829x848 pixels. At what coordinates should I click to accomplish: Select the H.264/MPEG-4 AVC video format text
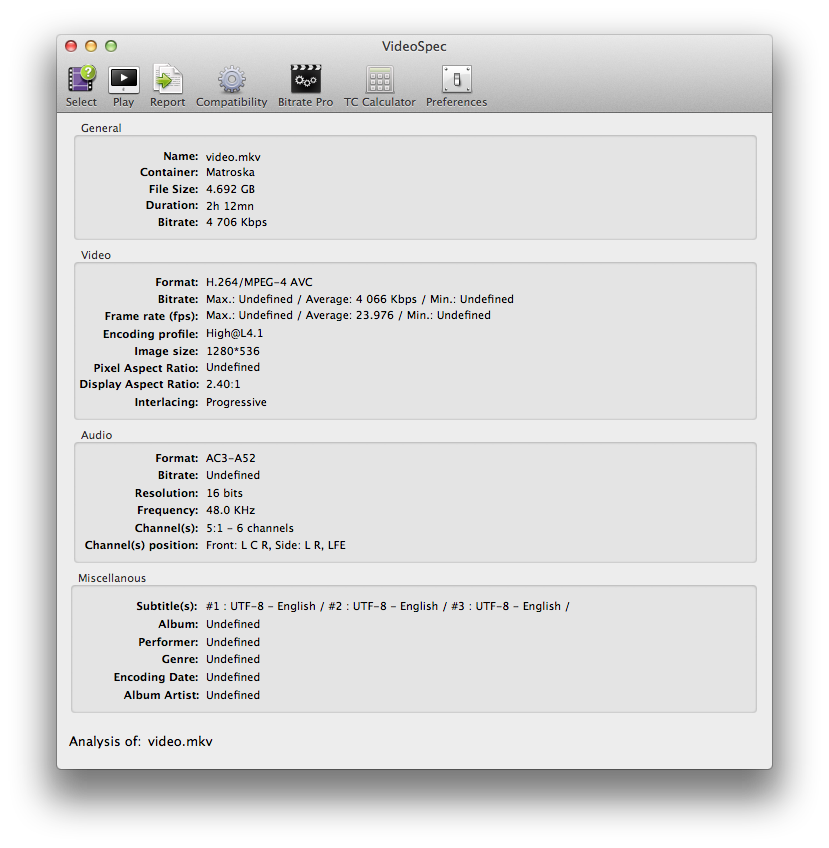click(x=259, y=282)
